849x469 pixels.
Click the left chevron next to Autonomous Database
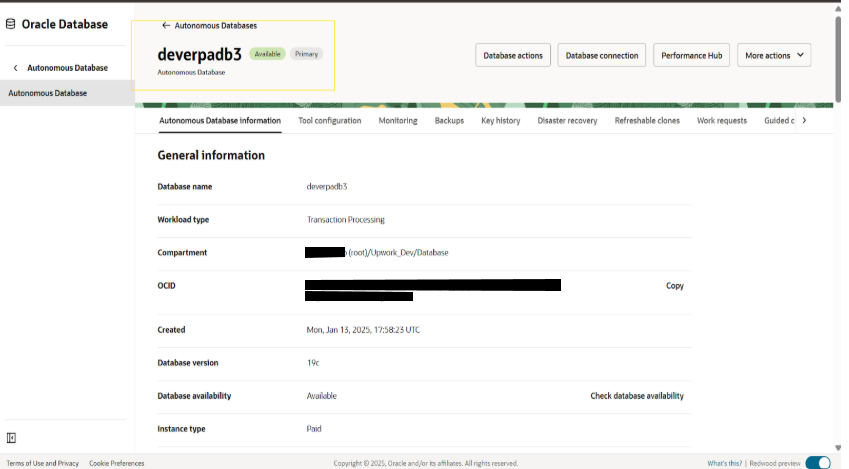pyautogui.click(x=15, y=68)
